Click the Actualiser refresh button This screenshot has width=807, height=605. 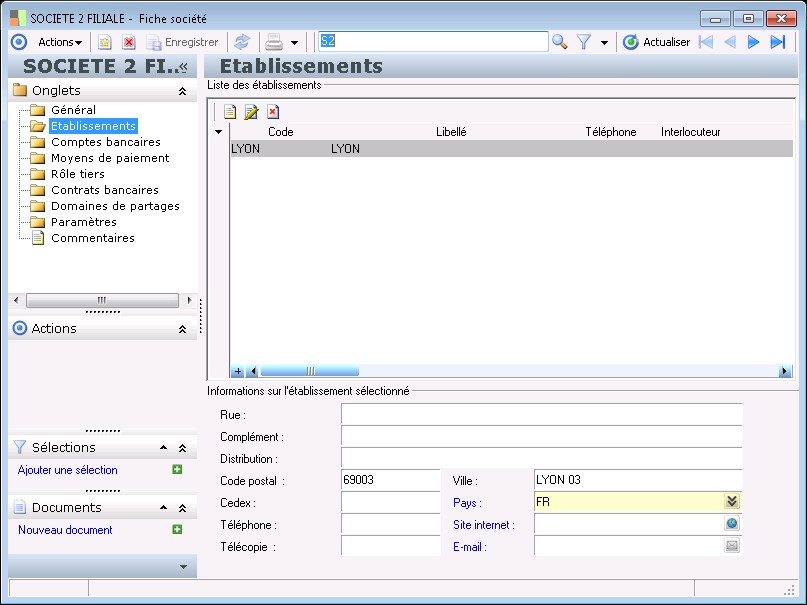click(656, 42)
